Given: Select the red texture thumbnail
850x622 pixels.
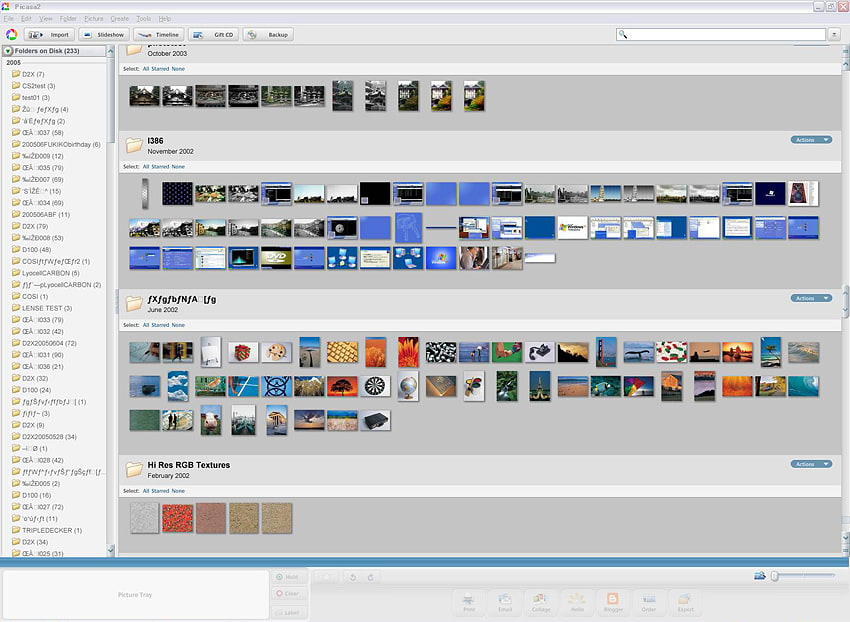Looking at the screenshot, I should click(x=177, y=518).
